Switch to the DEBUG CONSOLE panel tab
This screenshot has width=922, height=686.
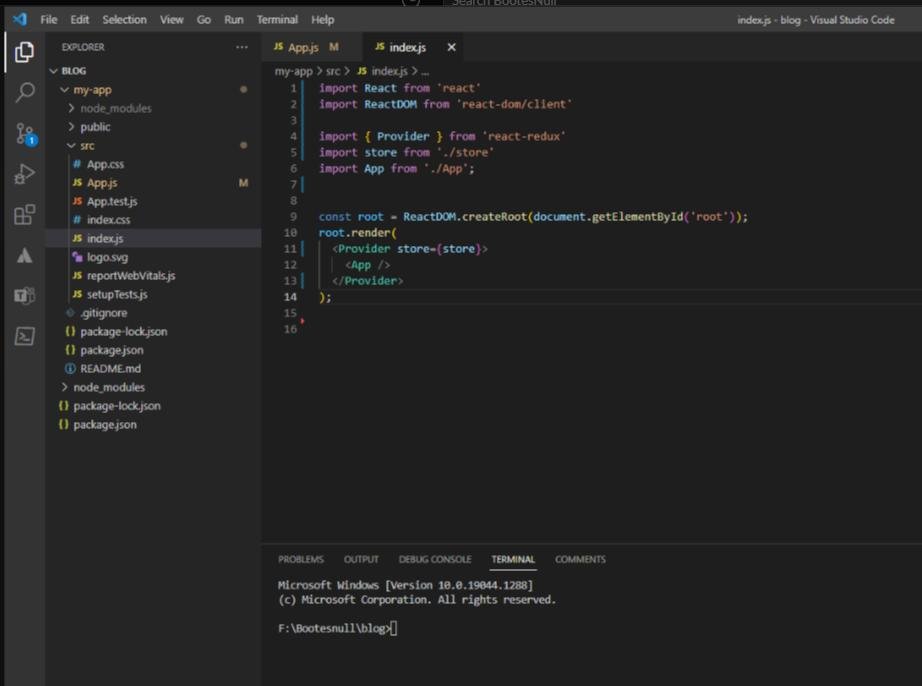[434, 560]
